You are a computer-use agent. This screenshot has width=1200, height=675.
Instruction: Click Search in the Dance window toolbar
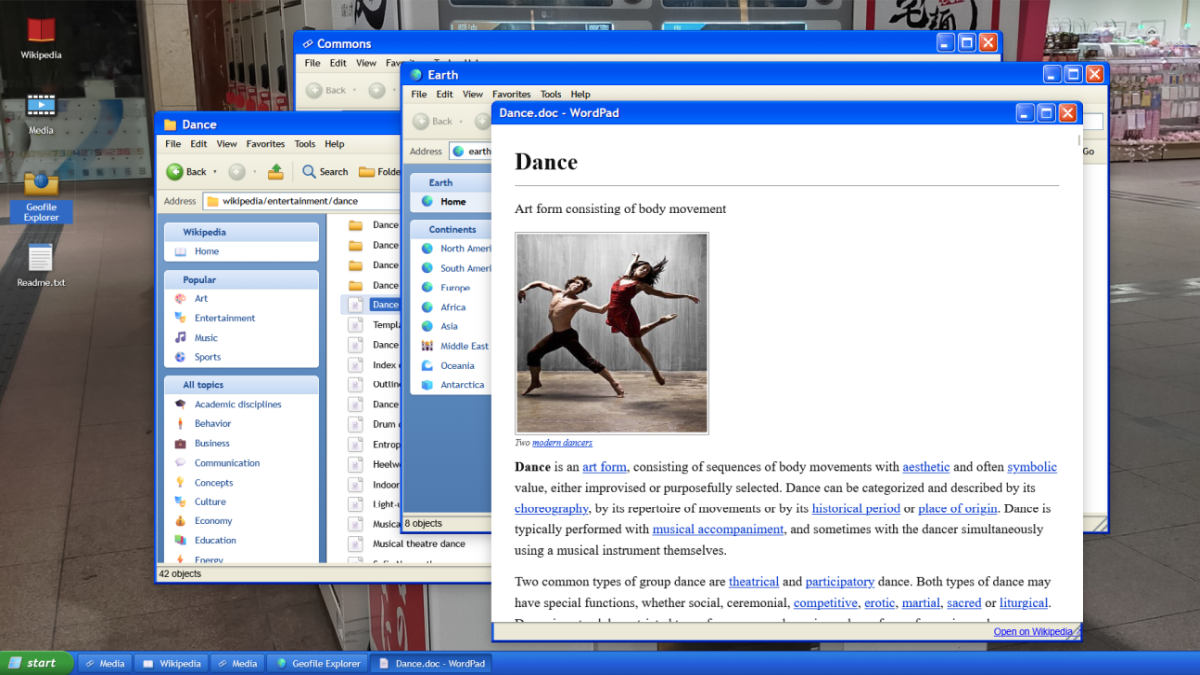coord(325,172)
